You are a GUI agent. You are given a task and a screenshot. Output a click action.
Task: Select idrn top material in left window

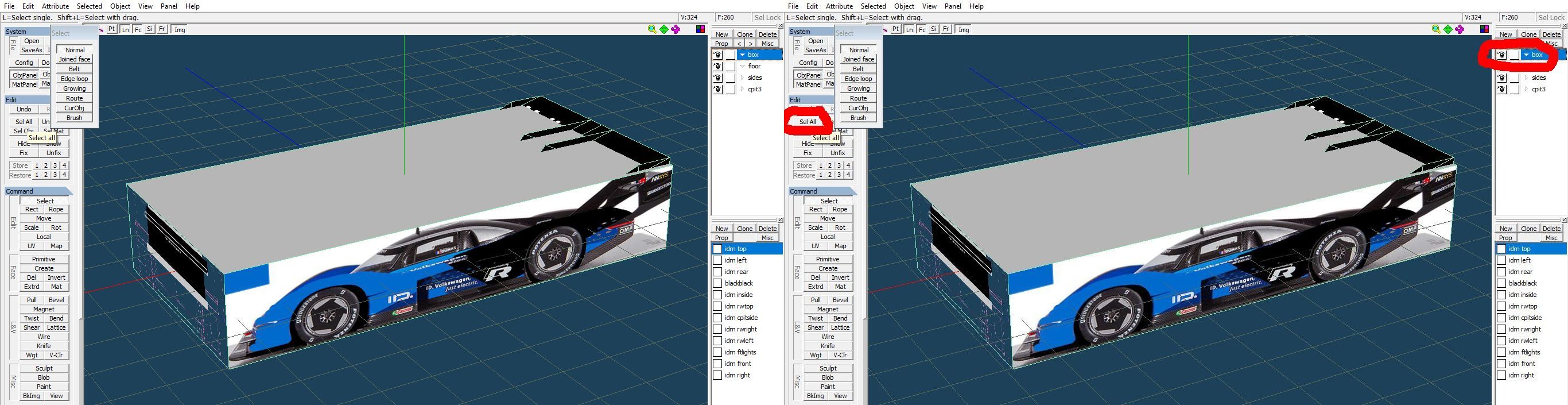[747, 249]
